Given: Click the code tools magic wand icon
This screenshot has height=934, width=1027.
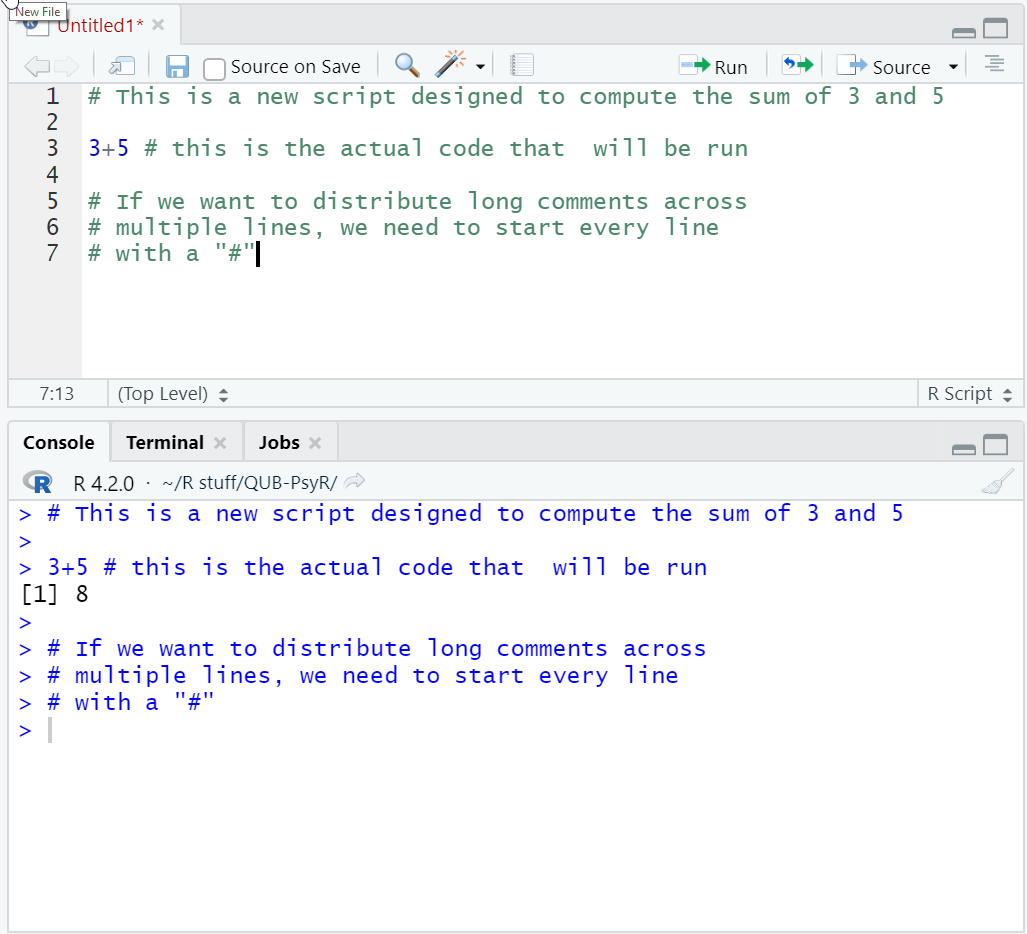Looking at the screenshot, I should click(x=451, y=64).
